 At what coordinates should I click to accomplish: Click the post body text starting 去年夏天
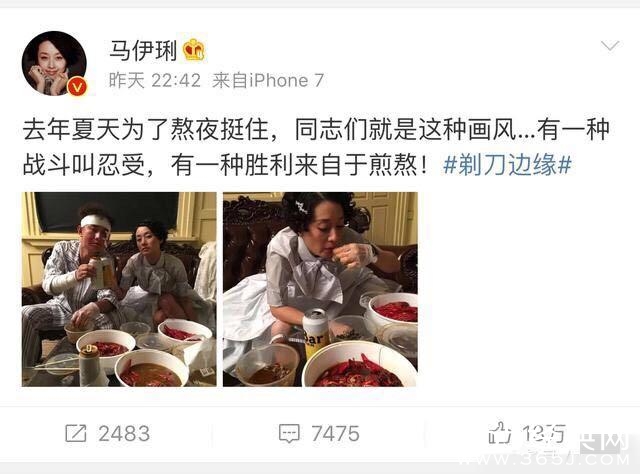316,147
